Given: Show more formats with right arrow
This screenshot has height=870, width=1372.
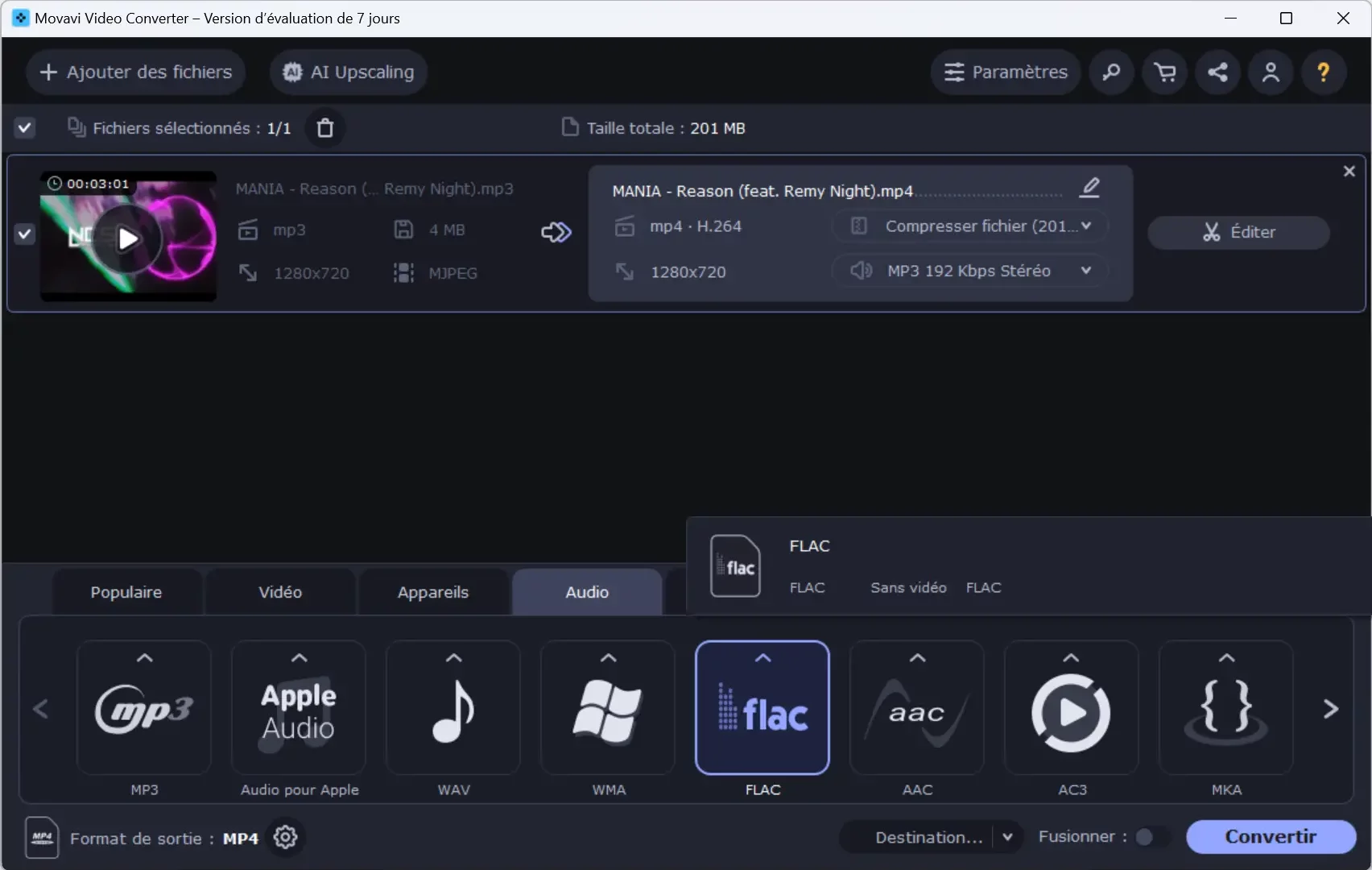Looking at the screenshot, I should tap(1331, 709).
